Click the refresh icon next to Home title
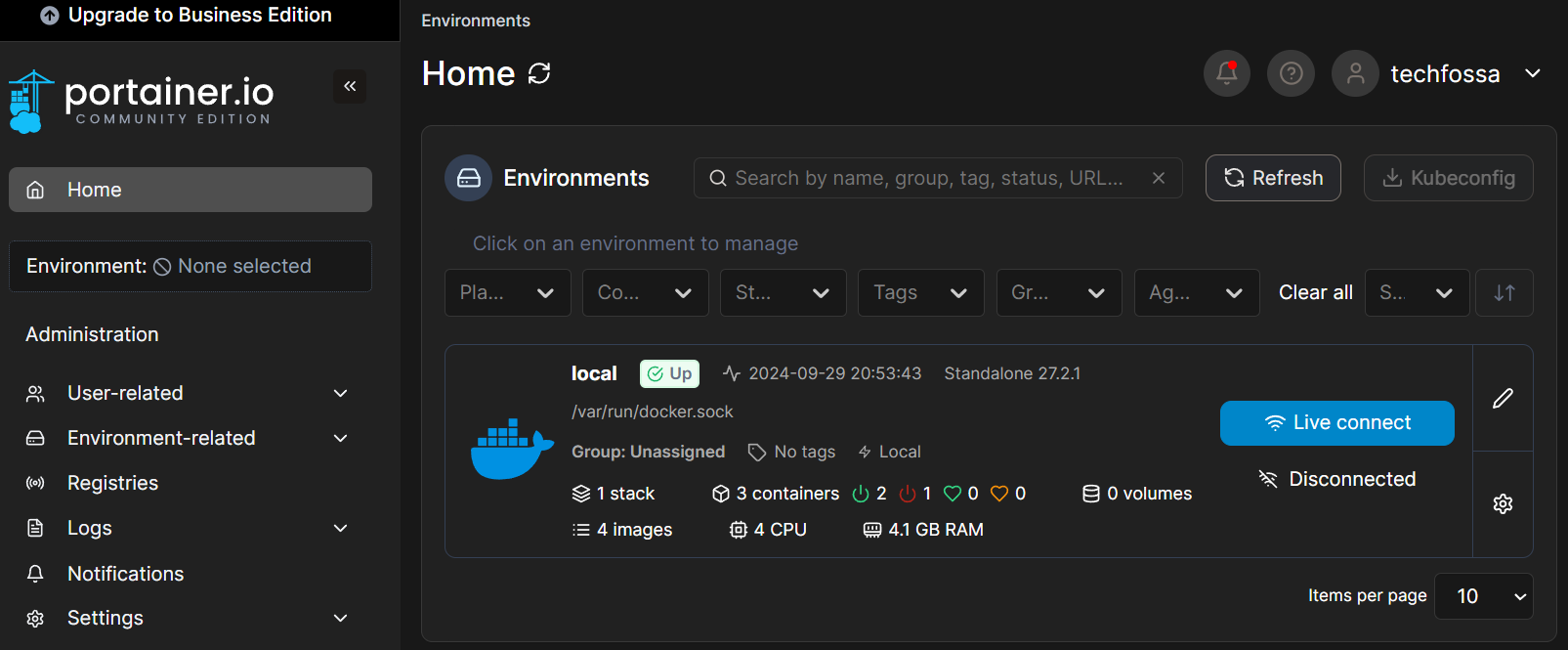The height and width of the screenshot is (650, 1568). pos(539,73)
